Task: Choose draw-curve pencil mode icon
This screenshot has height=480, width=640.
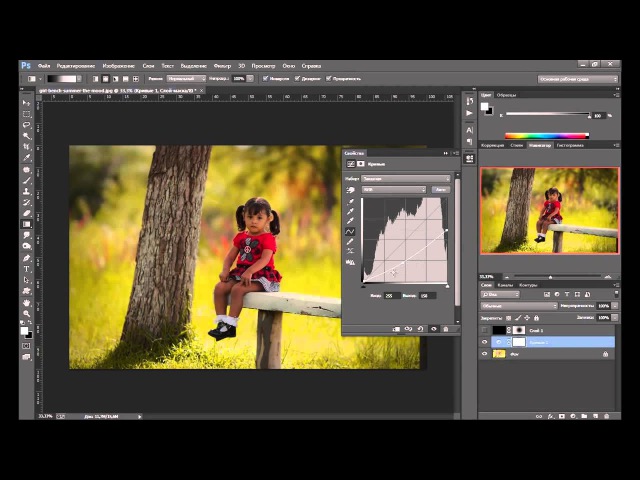Action: pos(350,242)
